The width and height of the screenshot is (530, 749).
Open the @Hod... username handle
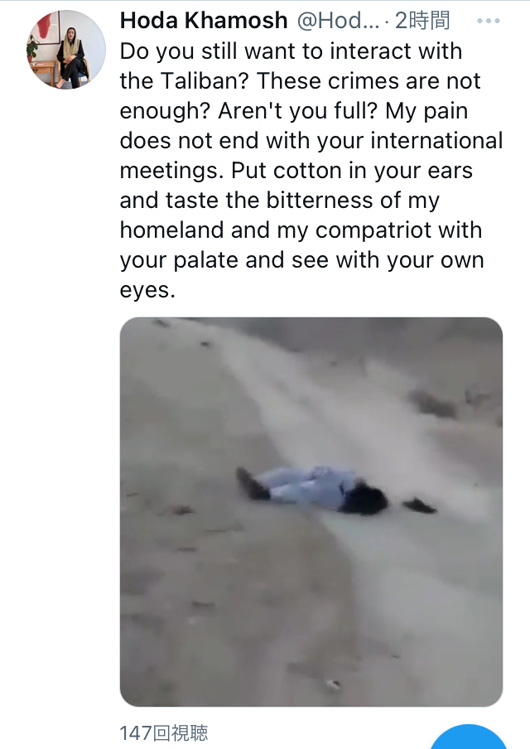tap(338, 21)
